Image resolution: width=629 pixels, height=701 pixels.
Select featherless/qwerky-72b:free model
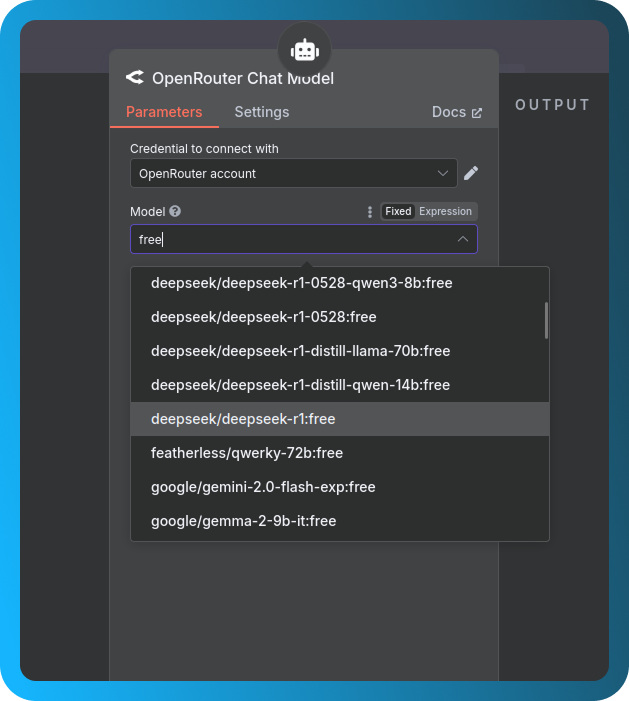click(x=247, y=453)
